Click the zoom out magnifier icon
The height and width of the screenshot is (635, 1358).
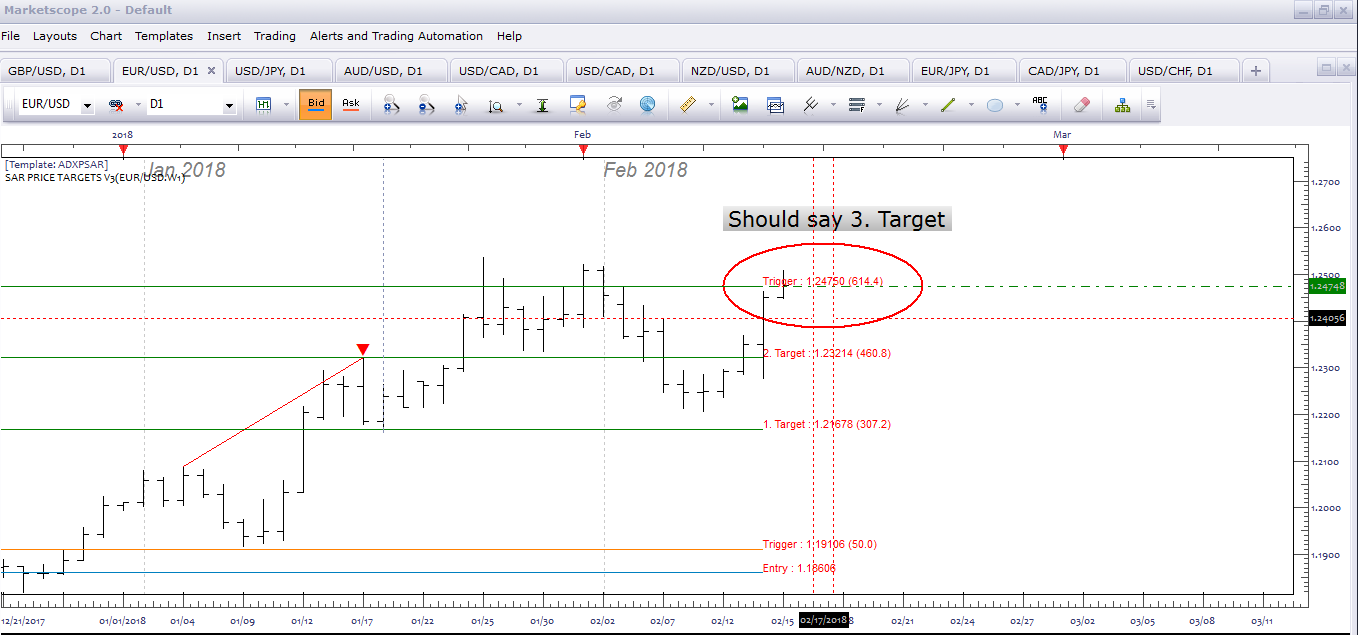(426, 104)
